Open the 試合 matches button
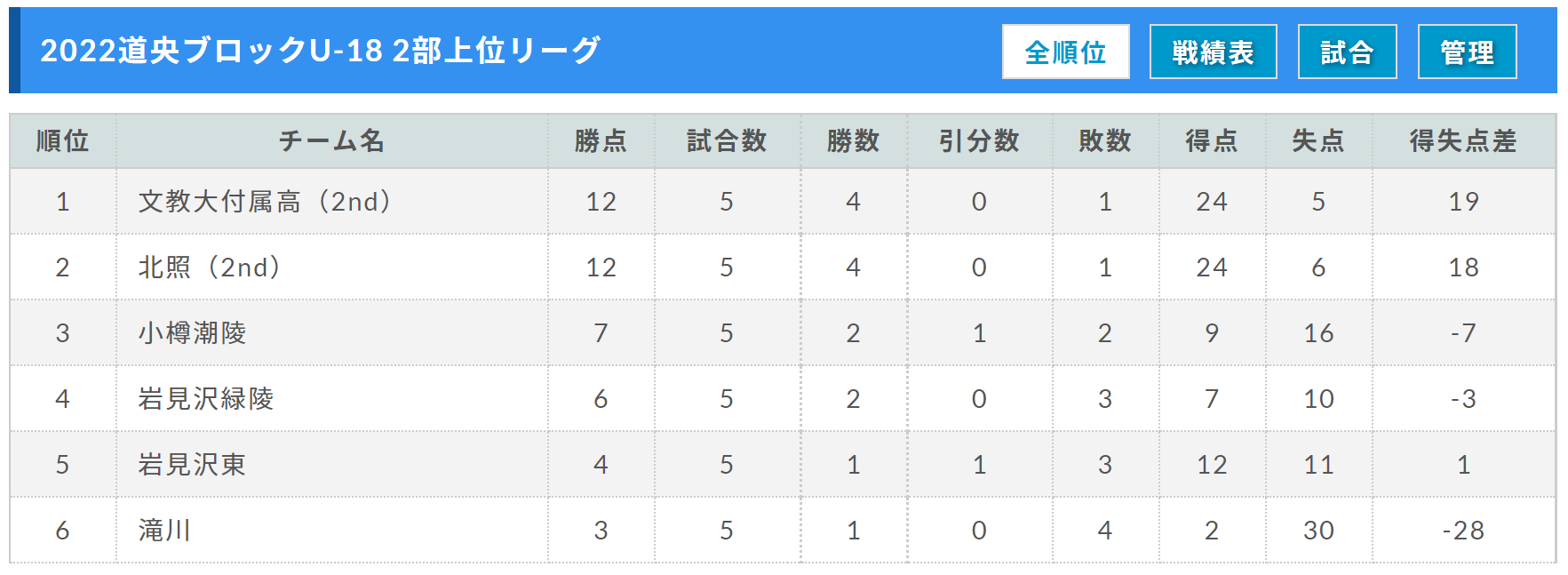The height and width of the screenshot is (575, 1568). click(x=1347, y=52)
